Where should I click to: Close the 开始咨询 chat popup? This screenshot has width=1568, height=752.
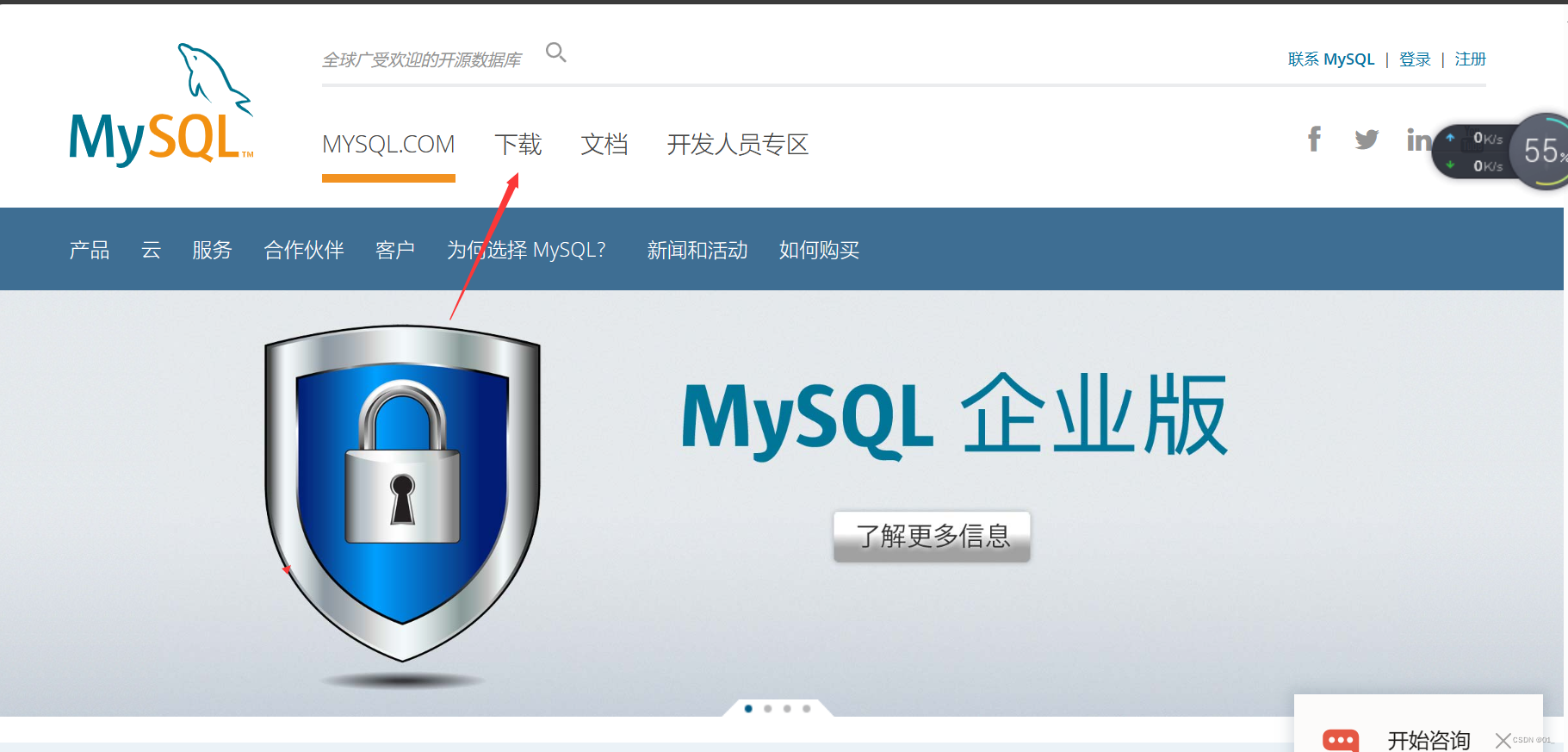pos(1503,741)
